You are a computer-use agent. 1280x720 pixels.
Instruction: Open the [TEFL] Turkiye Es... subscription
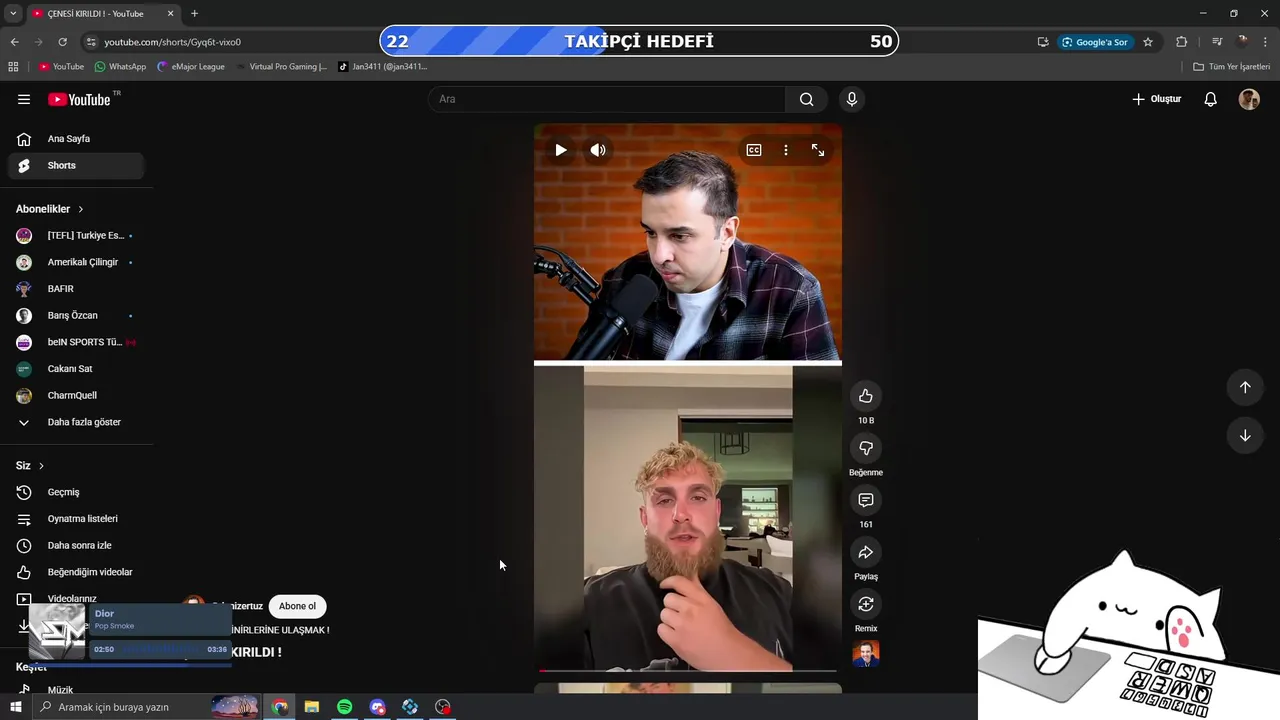(76, 236)
